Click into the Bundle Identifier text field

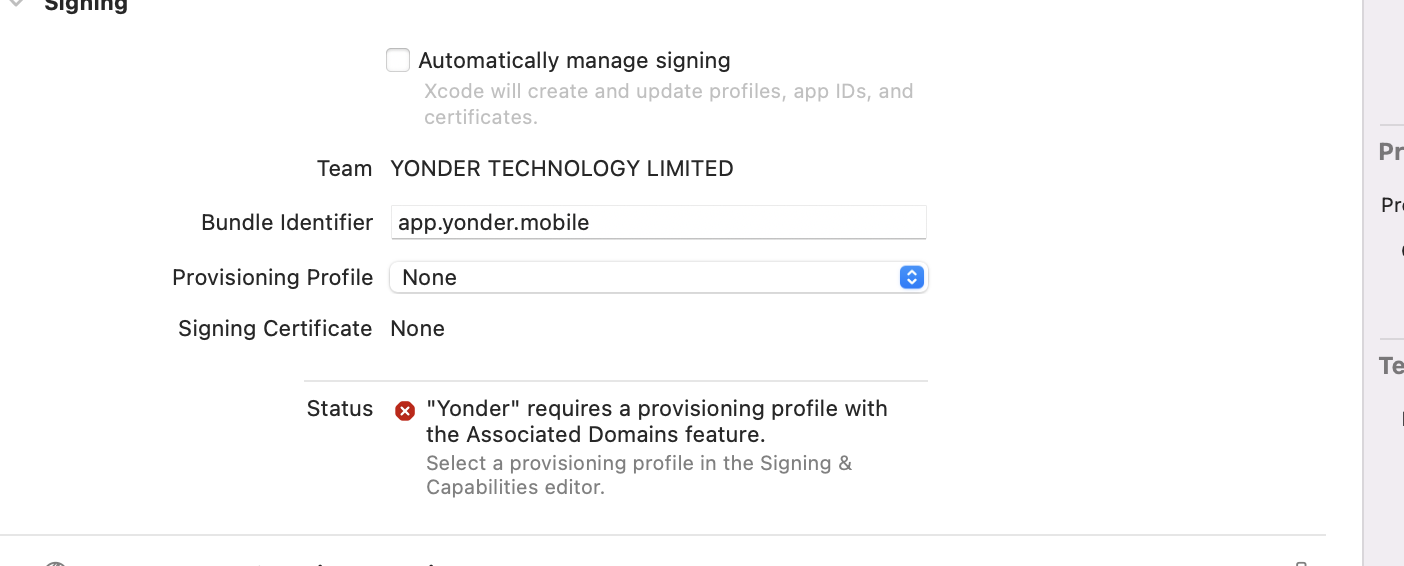point(658,222)
